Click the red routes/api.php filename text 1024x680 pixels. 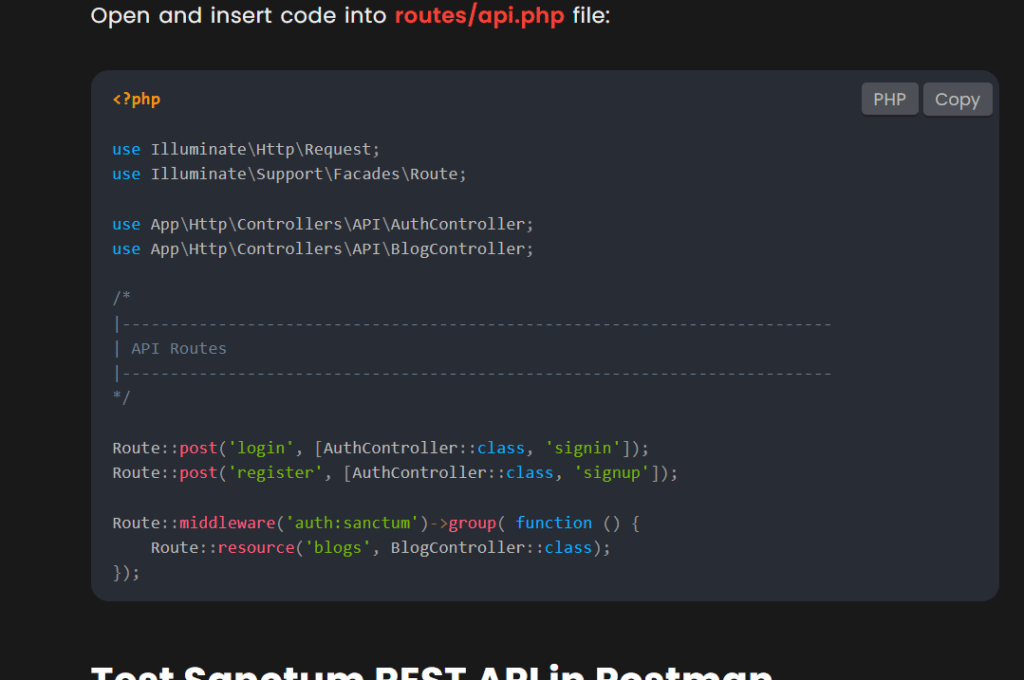point(481,16)
